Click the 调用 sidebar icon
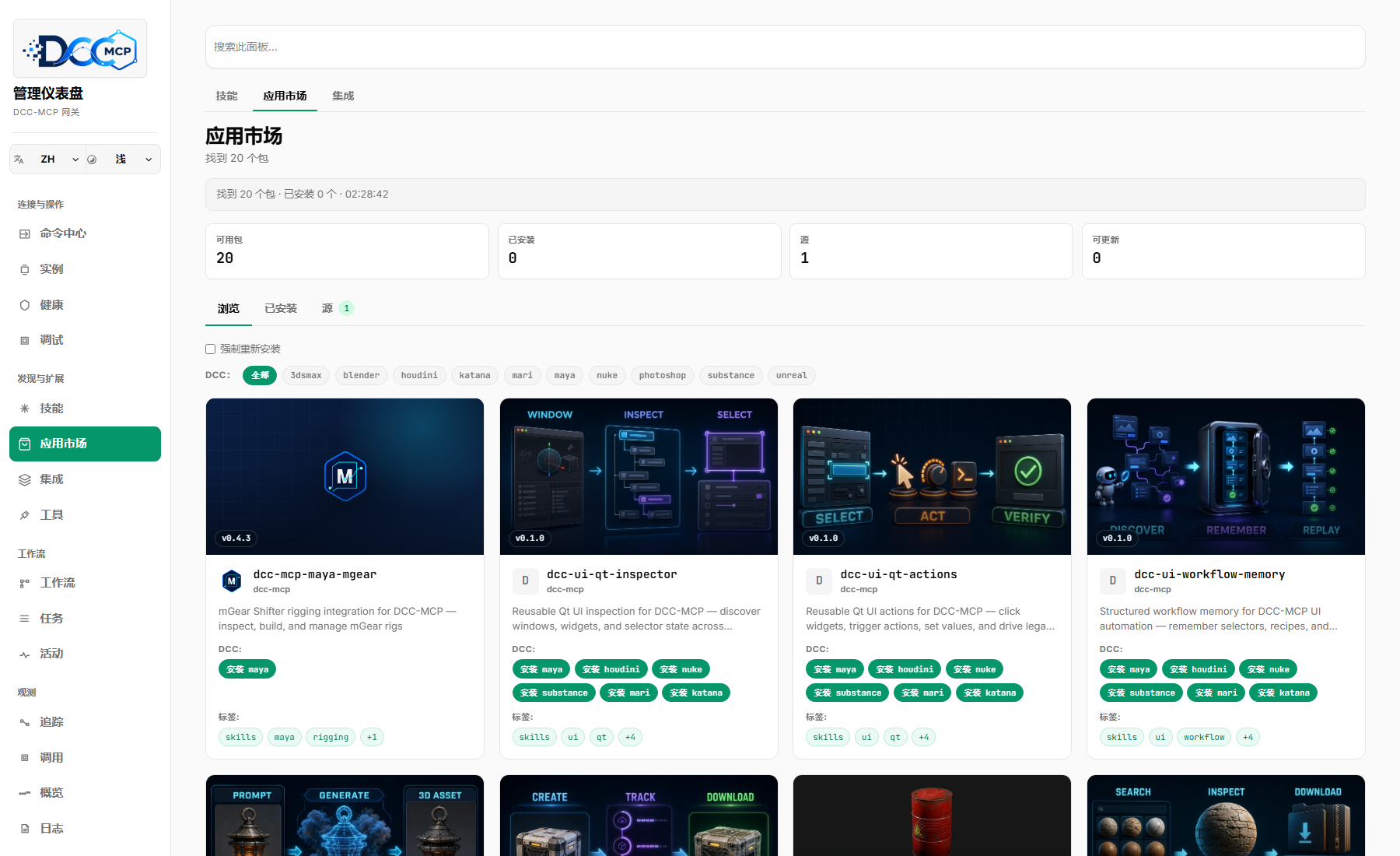The image size is (1400, 856). 25,758
